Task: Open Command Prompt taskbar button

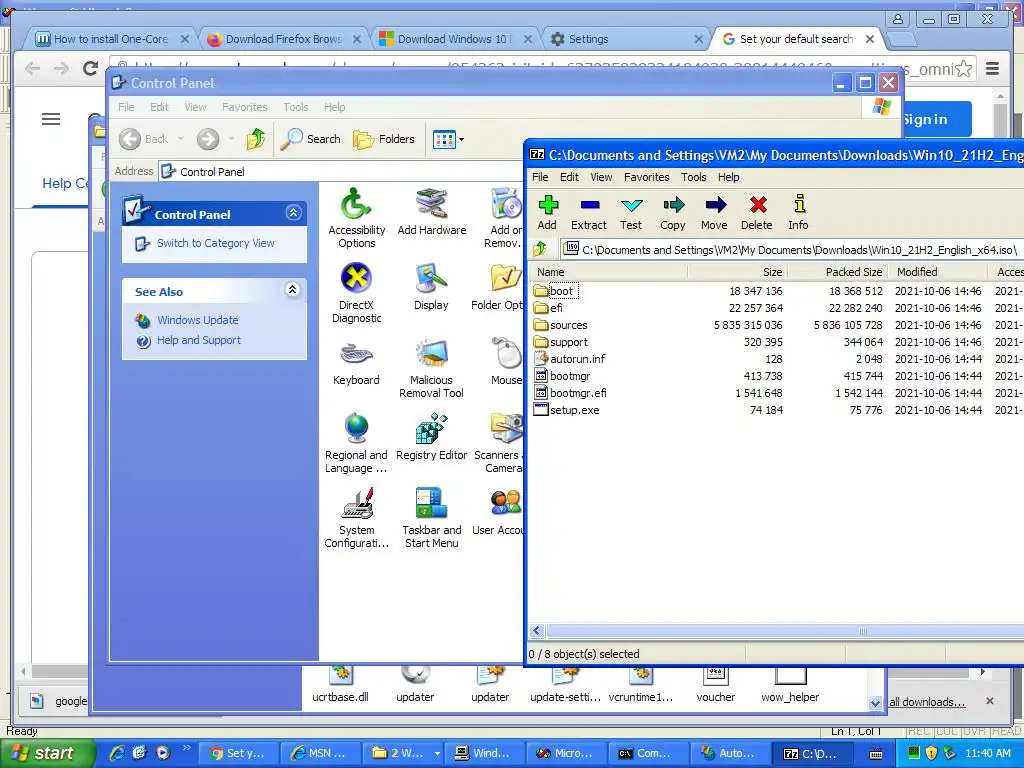Action: pos(648,753)
